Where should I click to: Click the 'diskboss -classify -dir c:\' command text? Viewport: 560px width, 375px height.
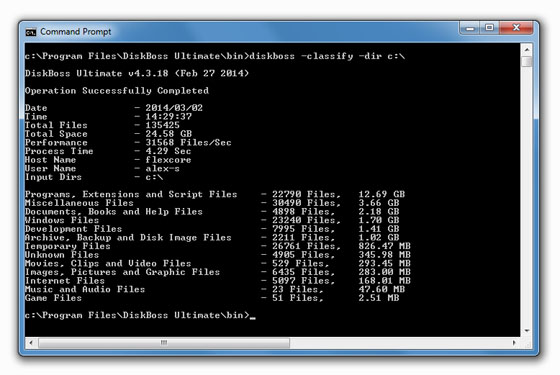click(x=327, y=56)
